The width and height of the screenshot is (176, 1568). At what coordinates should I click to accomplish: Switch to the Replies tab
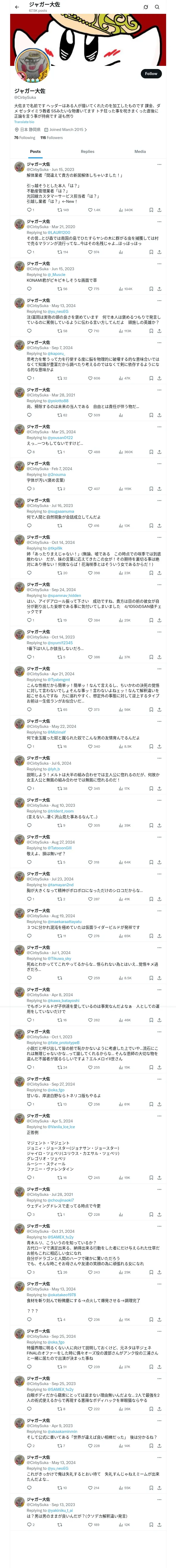click(87, 152)
